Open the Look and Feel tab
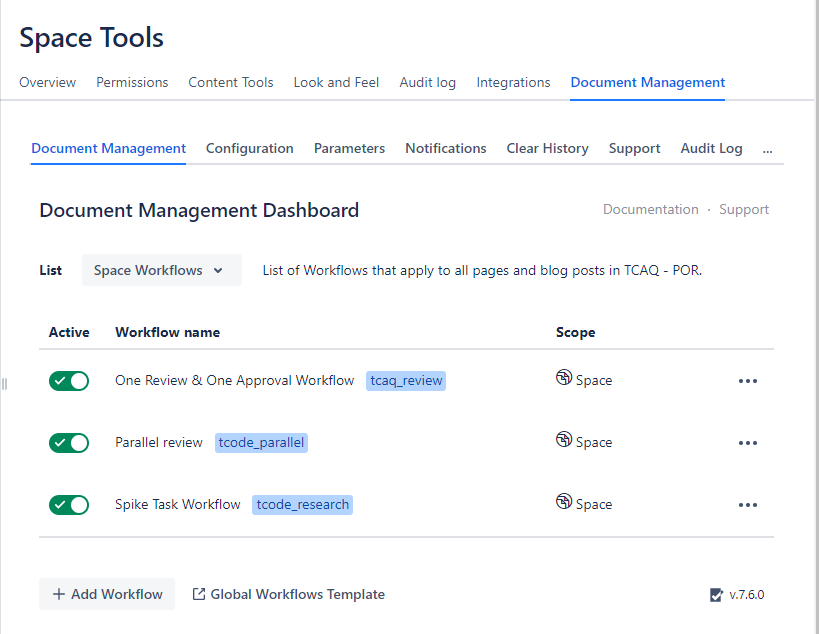The width and height of the screenshot is (819, 634). coord(336,83)
